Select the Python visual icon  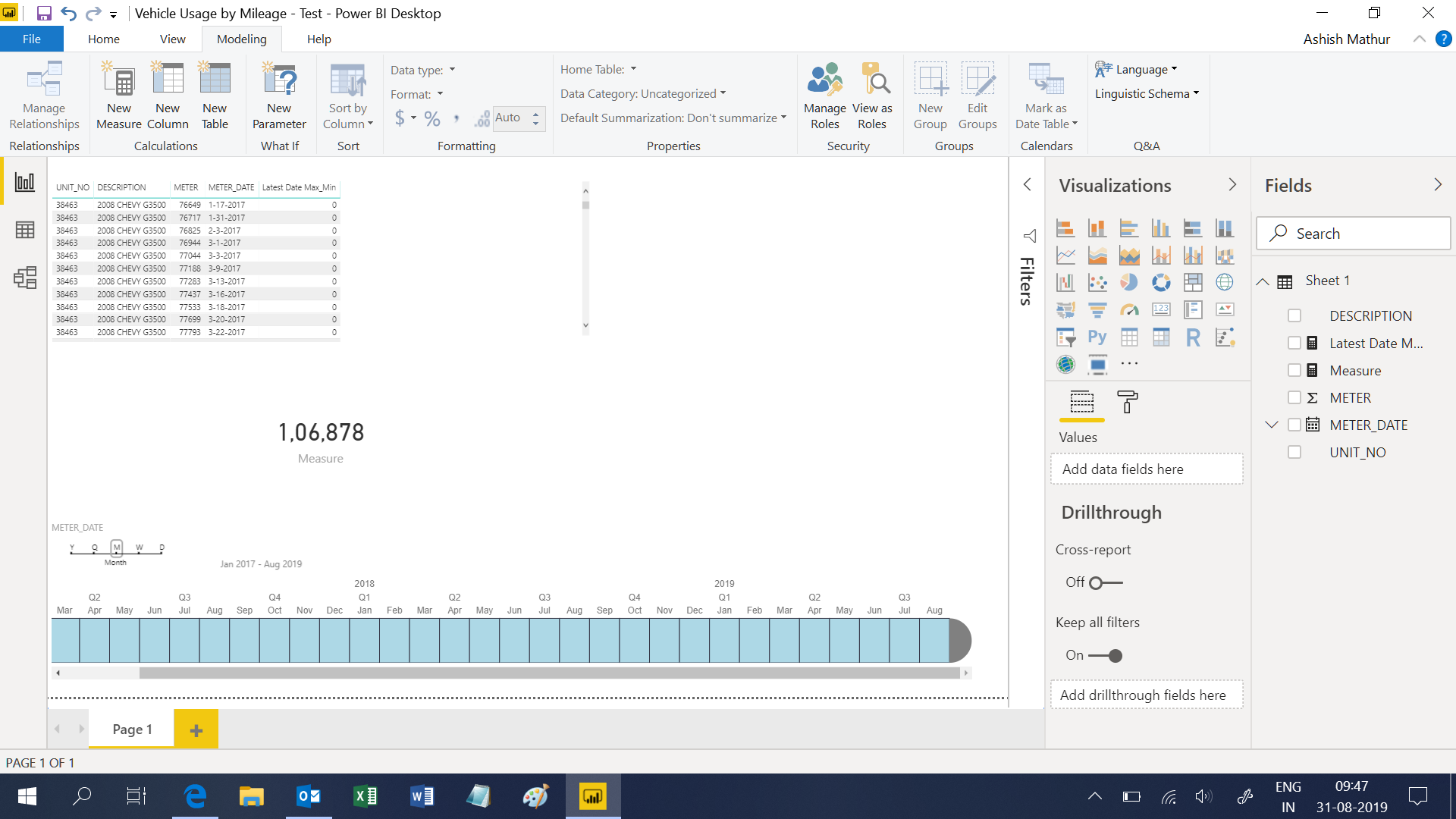tap(1097, 337)
